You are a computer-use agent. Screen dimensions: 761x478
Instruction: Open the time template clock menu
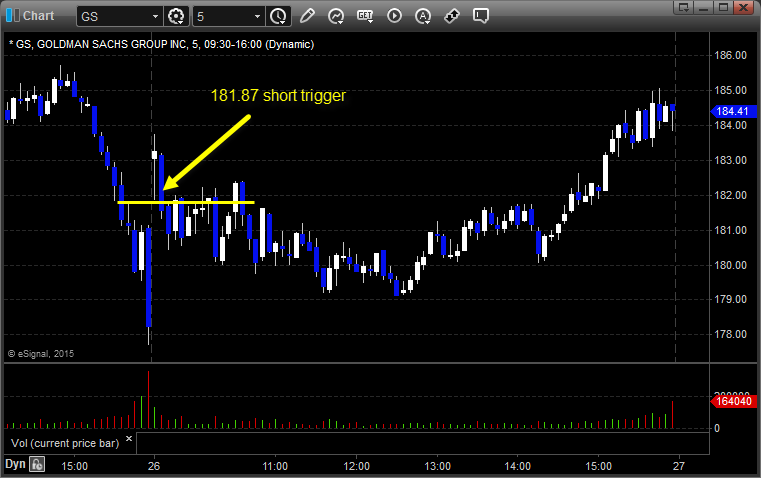pyautogui.click(x=278, y=16)
